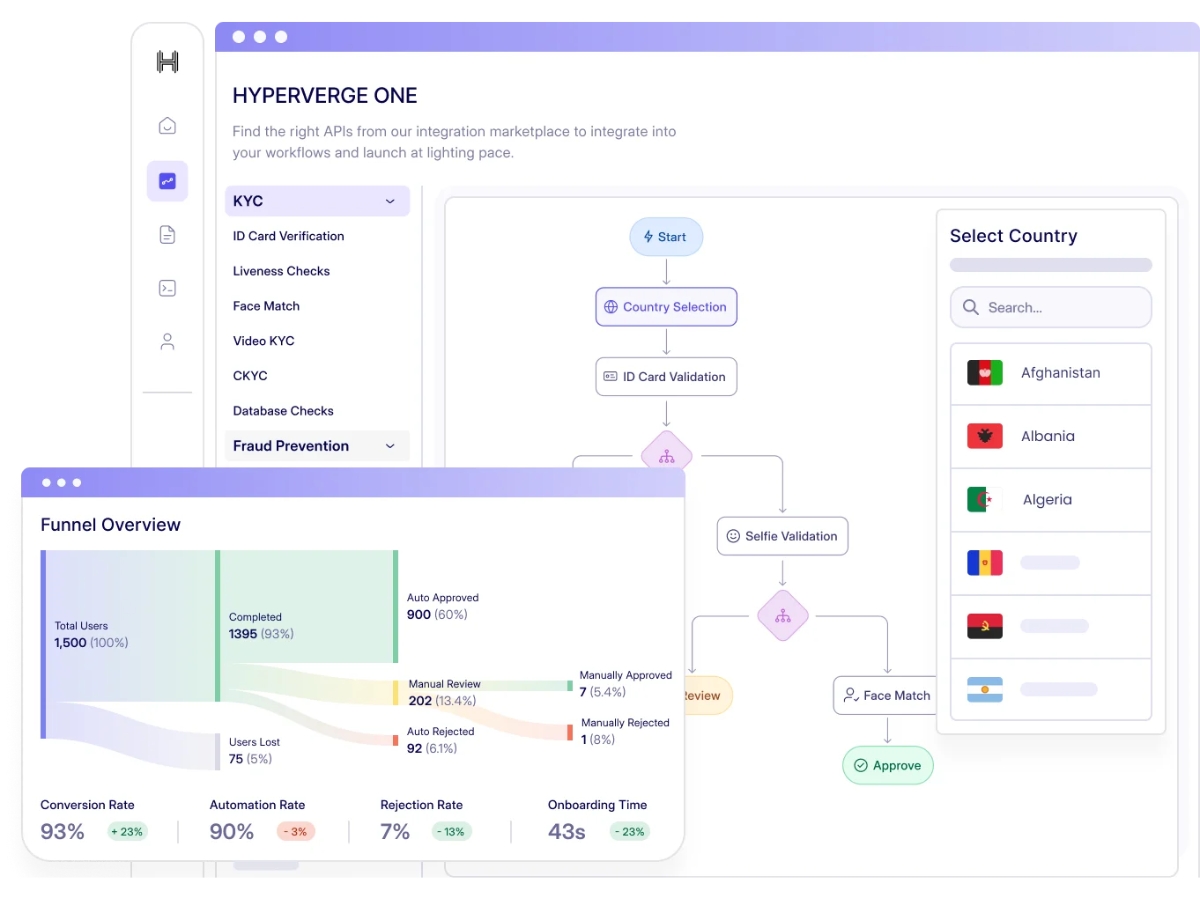Select the Approve workflow node
The height and width of the screenshot is (900, 1200).
pyautogui.click(x=887, y=766)
